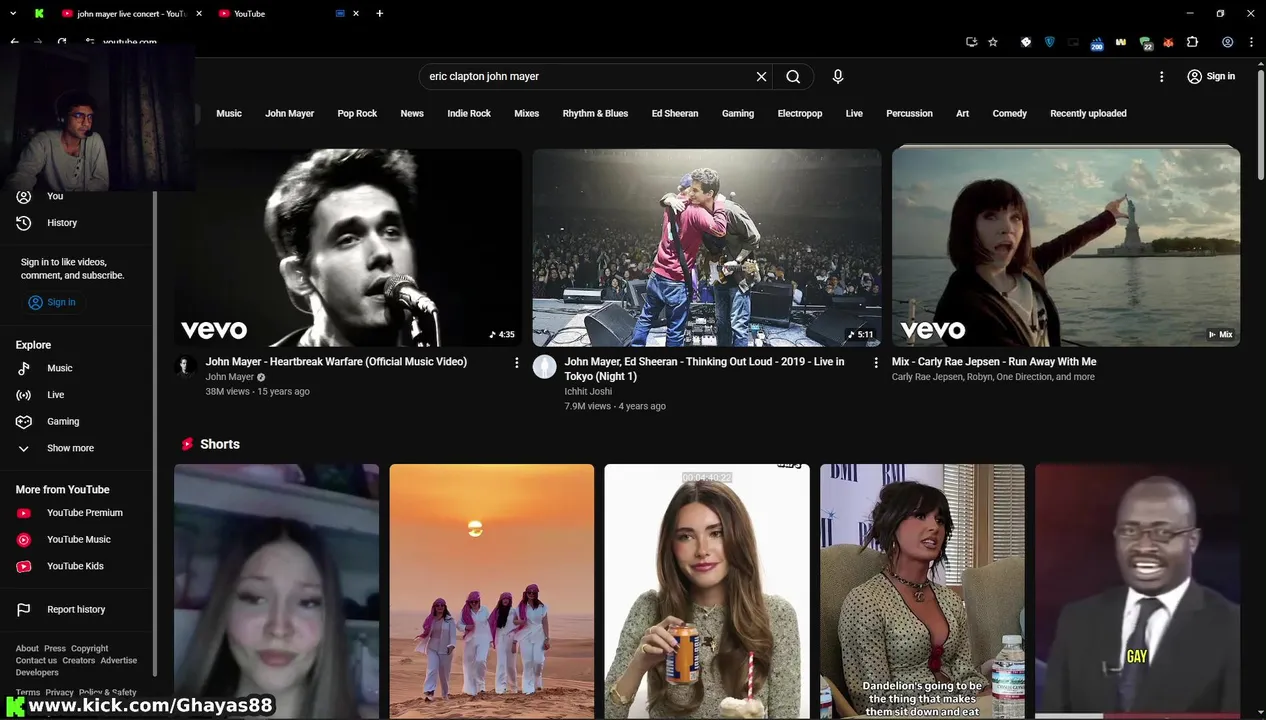Switch to john mayer live concert tab
The image size is (1266, 720).
click(130, 14)
